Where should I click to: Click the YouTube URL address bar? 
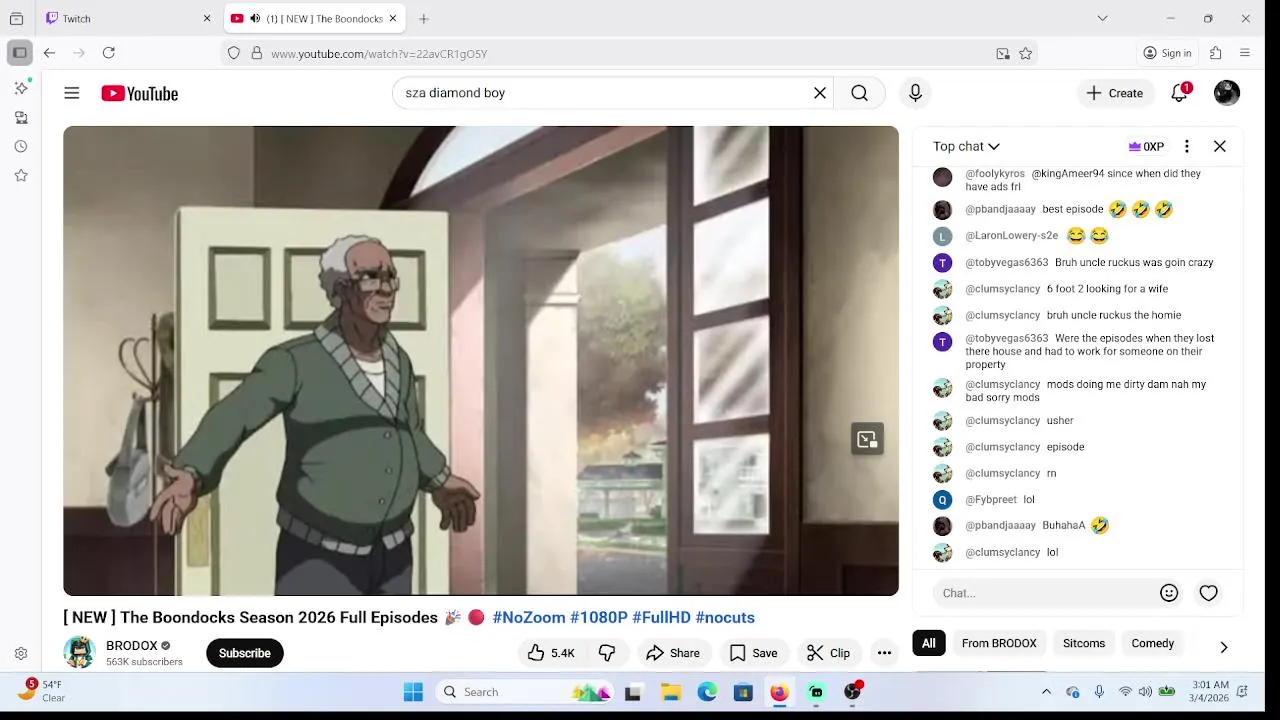[630, 54]
